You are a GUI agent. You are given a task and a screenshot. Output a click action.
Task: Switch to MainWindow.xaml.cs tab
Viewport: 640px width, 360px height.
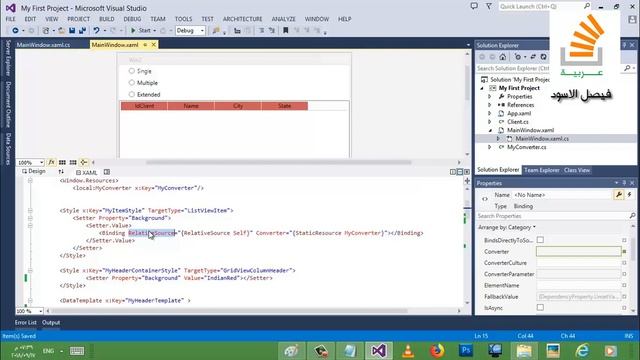[x=43, y=45]
